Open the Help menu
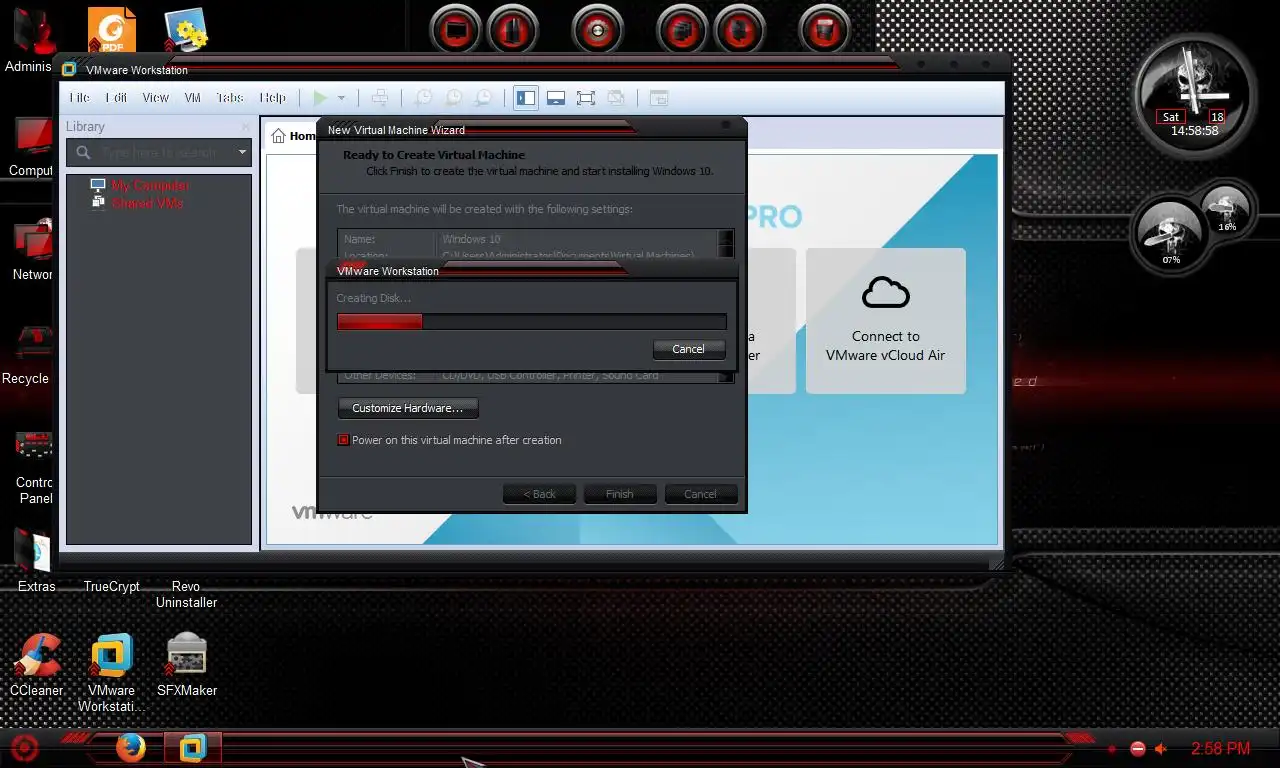The width and height of the screenshot is (1280, 768). [273, 98]
